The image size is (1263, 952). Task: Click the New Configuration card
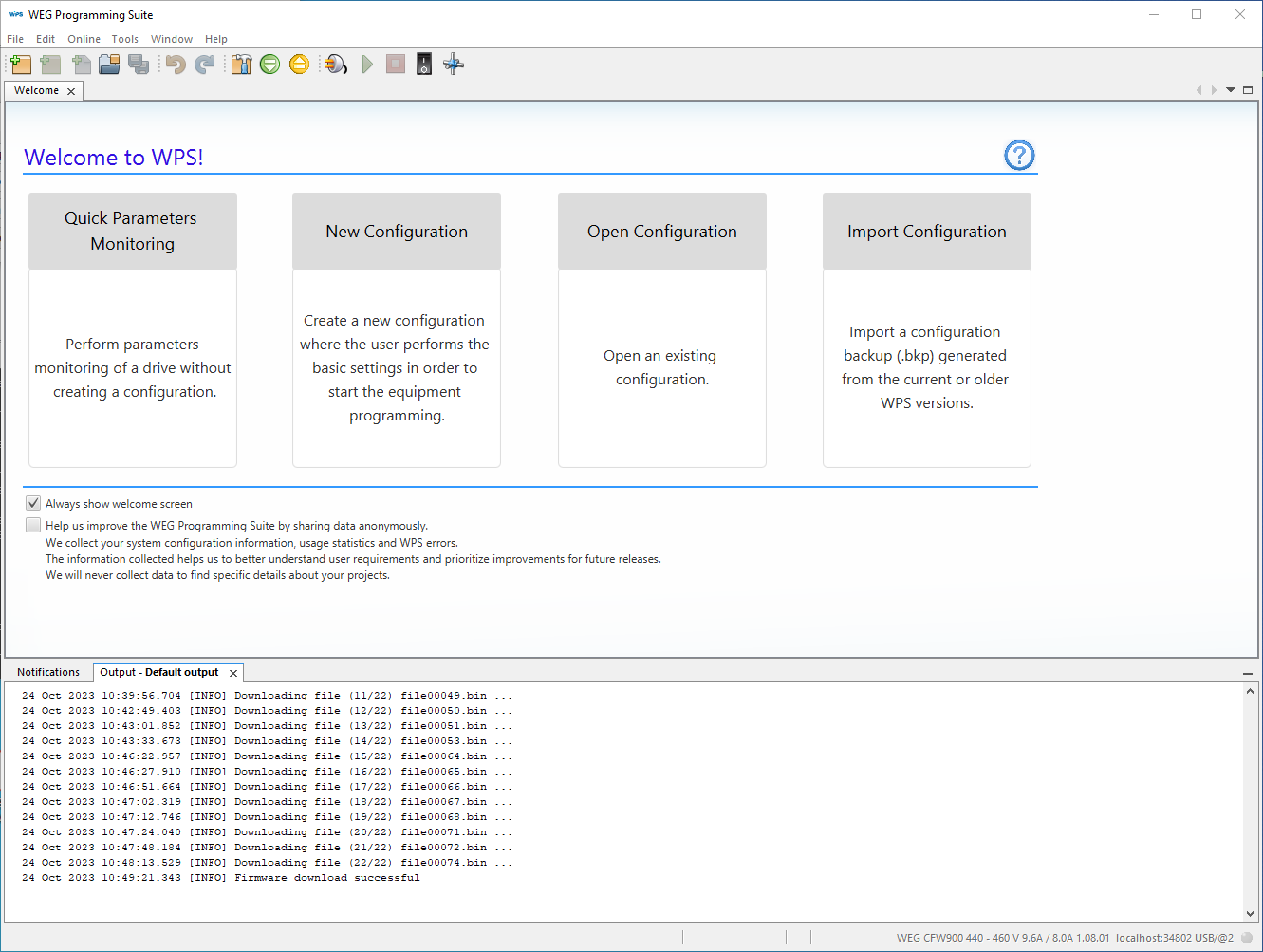pos(397,329)
